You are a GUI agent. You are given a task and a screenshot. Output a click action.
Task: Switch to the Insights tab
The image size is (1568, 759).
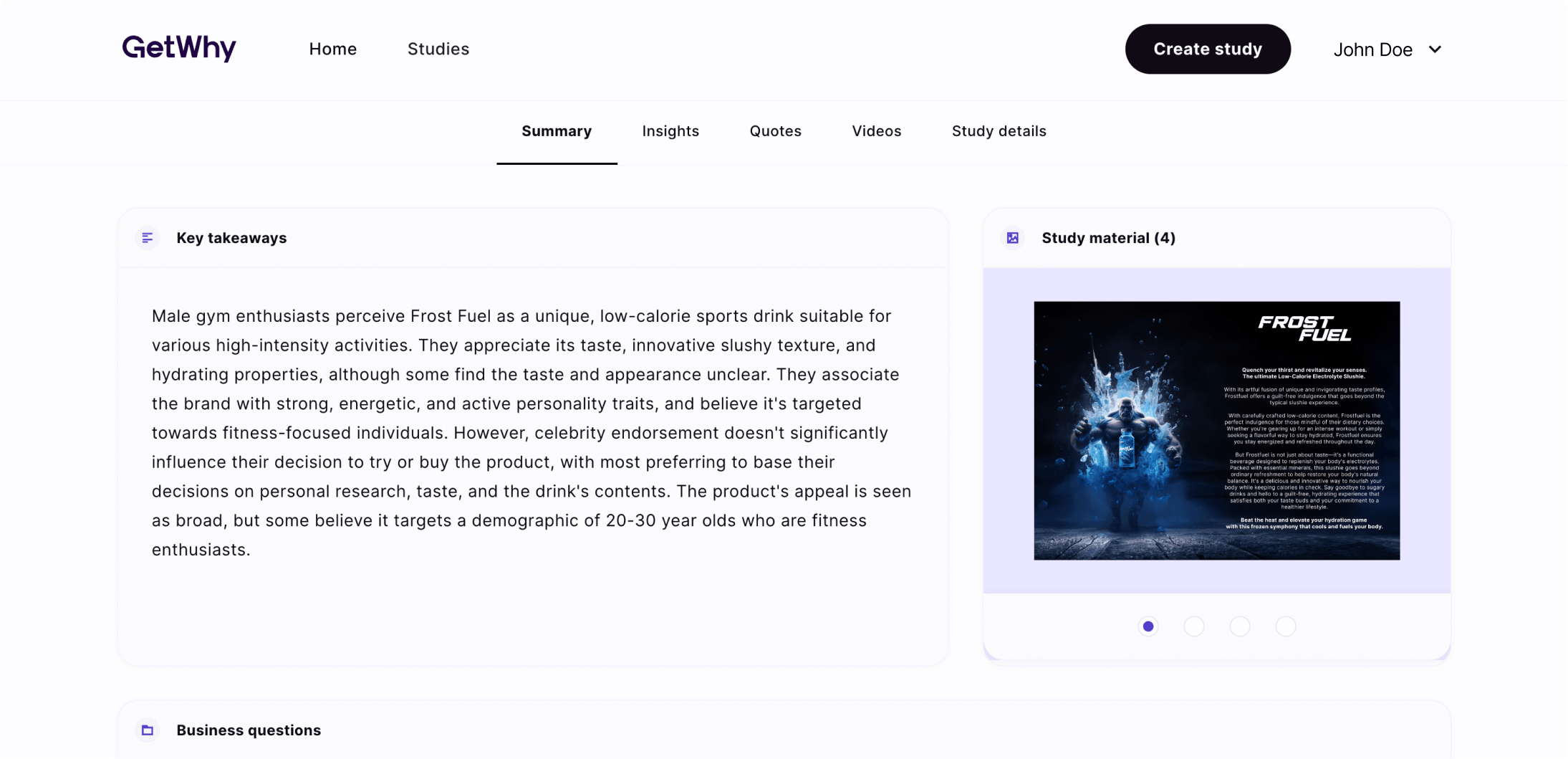670,131
